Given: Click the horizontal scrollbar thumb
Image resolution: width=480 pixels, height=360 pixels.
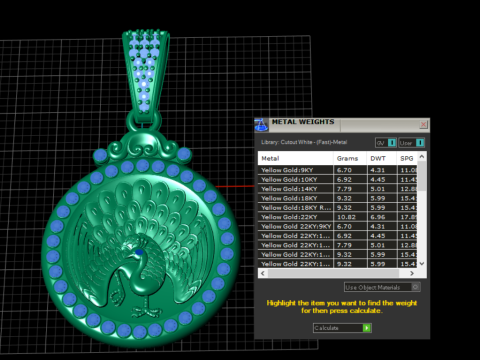Looking at the screenshot, I should [333, 273].
